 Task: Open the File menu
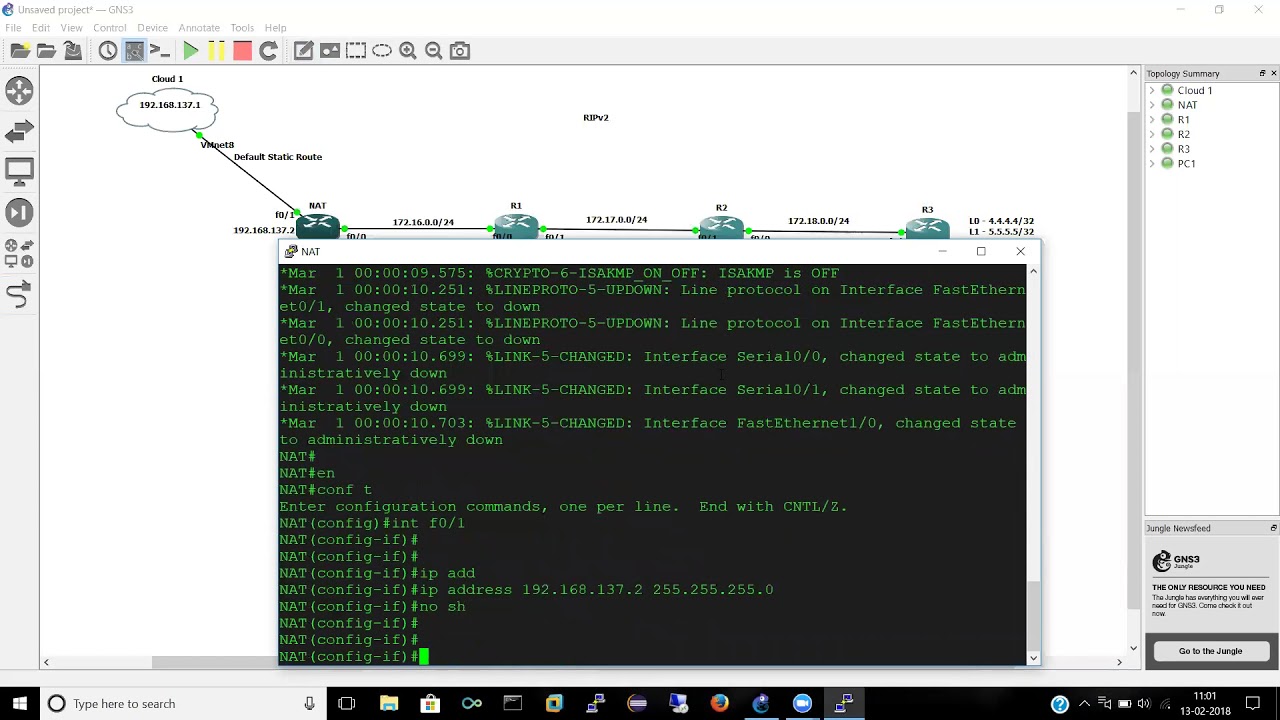point(13,27)
